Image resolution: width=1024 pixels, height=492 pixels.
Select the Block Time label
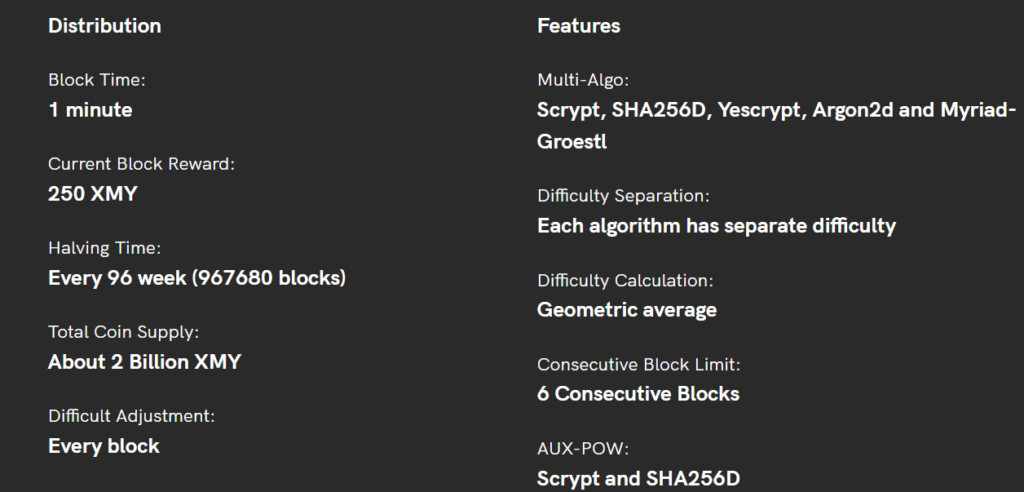pyautogui.click(x=97, y=79)
